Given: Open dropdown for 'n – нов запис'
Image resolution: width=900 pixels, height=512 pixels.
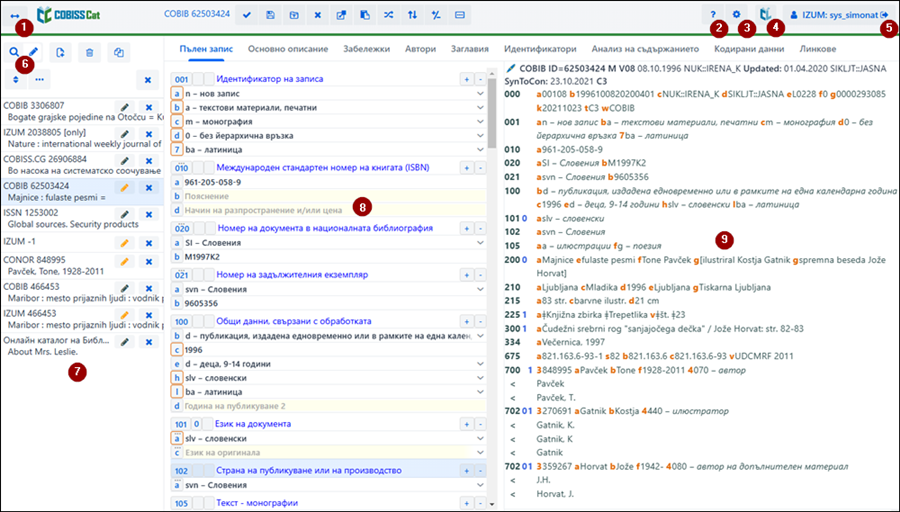Looking at the screenshot, I should (480, 94).
